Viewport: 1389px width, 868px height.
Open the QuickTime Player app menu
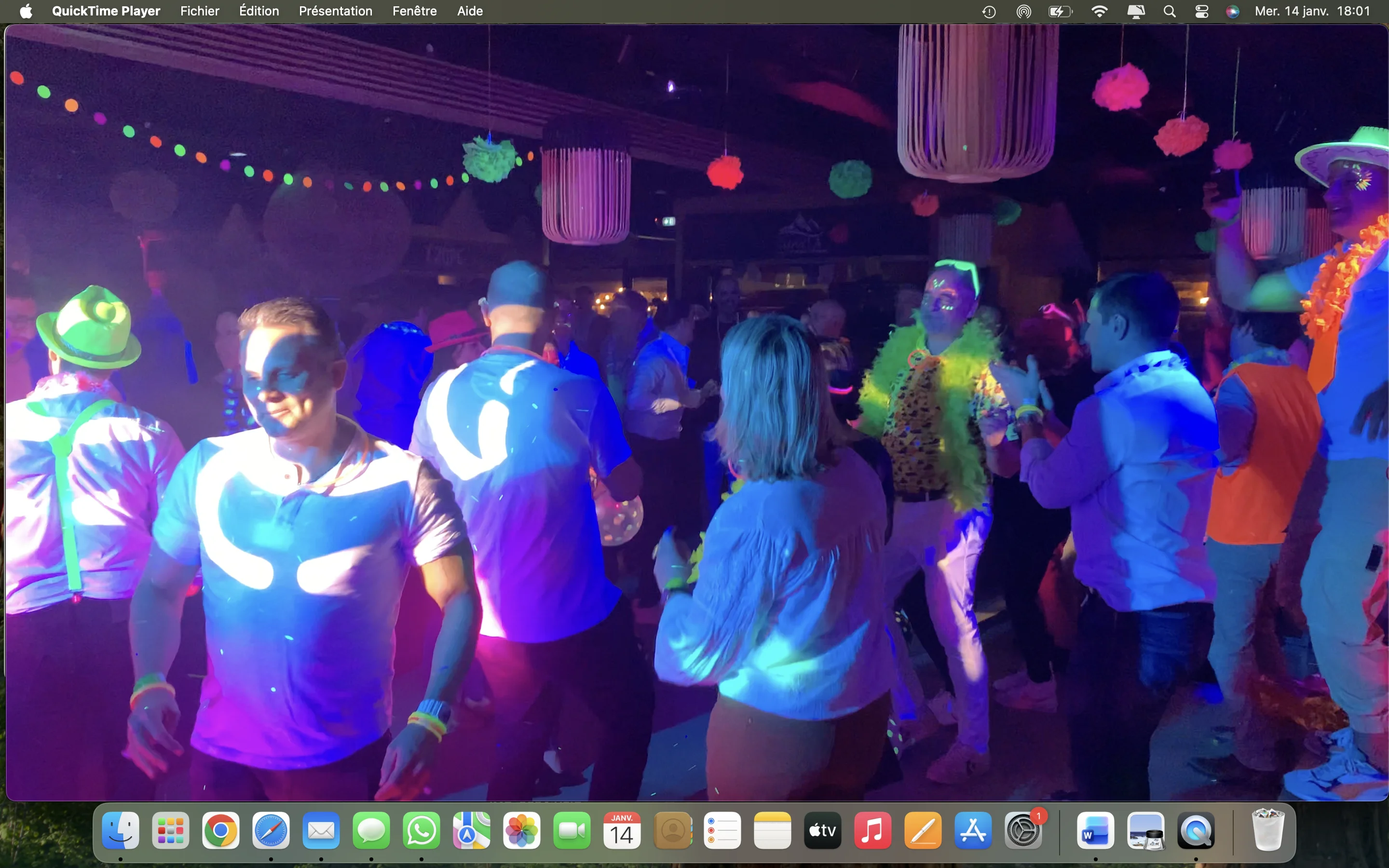106,11
